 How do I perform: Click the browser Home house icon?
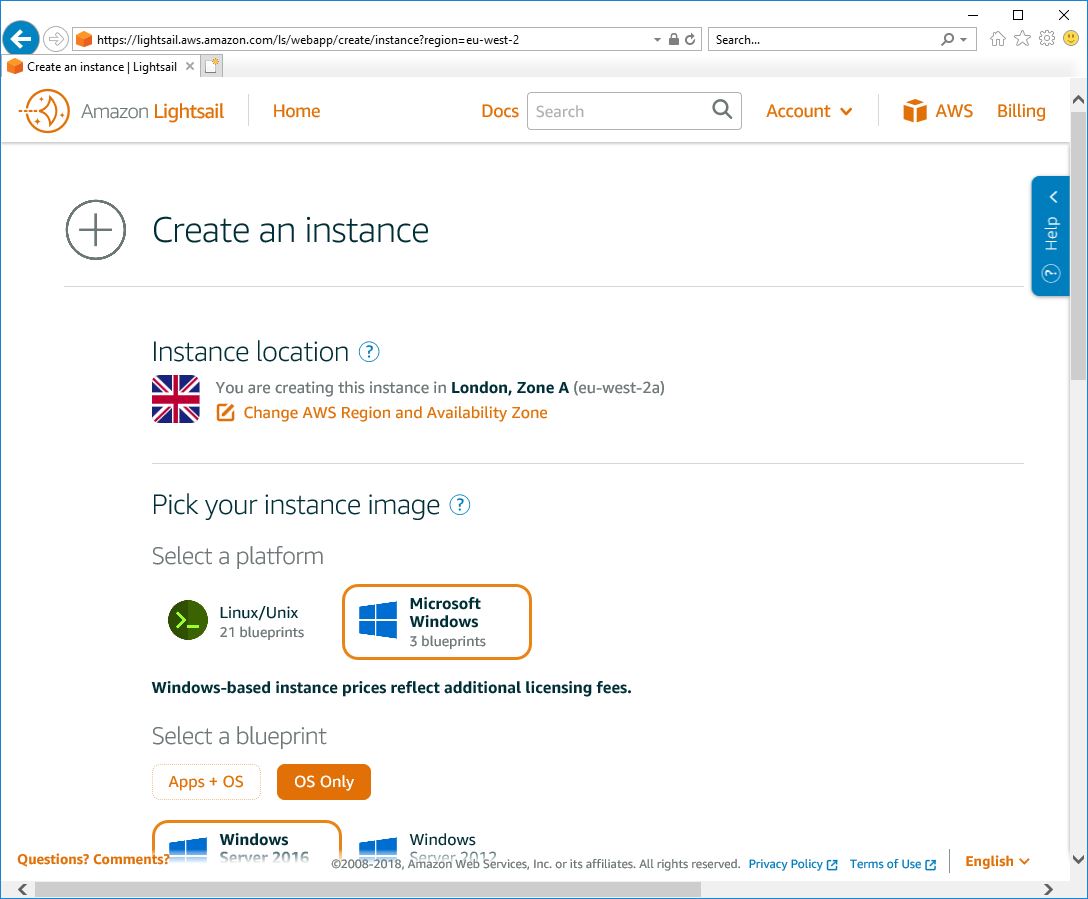(998, 39)
